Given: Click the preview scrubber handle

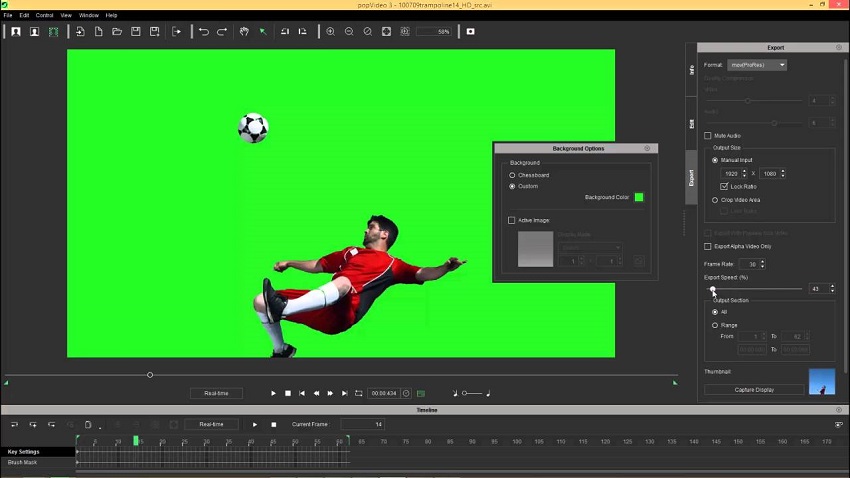Looking at the screenshot, I should click(150, 375).
